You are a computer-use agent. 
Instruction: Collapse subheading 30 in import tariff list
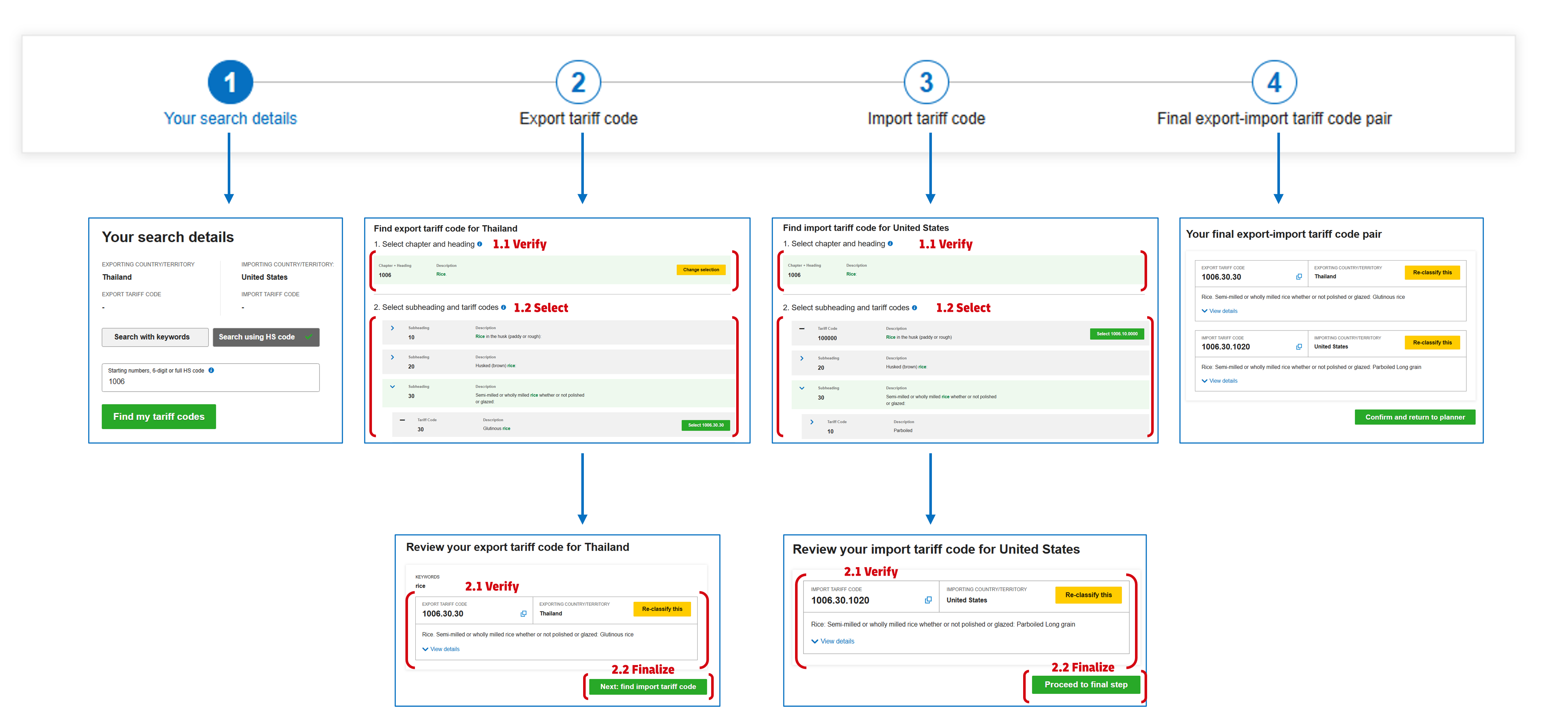(x=802, y=388)
